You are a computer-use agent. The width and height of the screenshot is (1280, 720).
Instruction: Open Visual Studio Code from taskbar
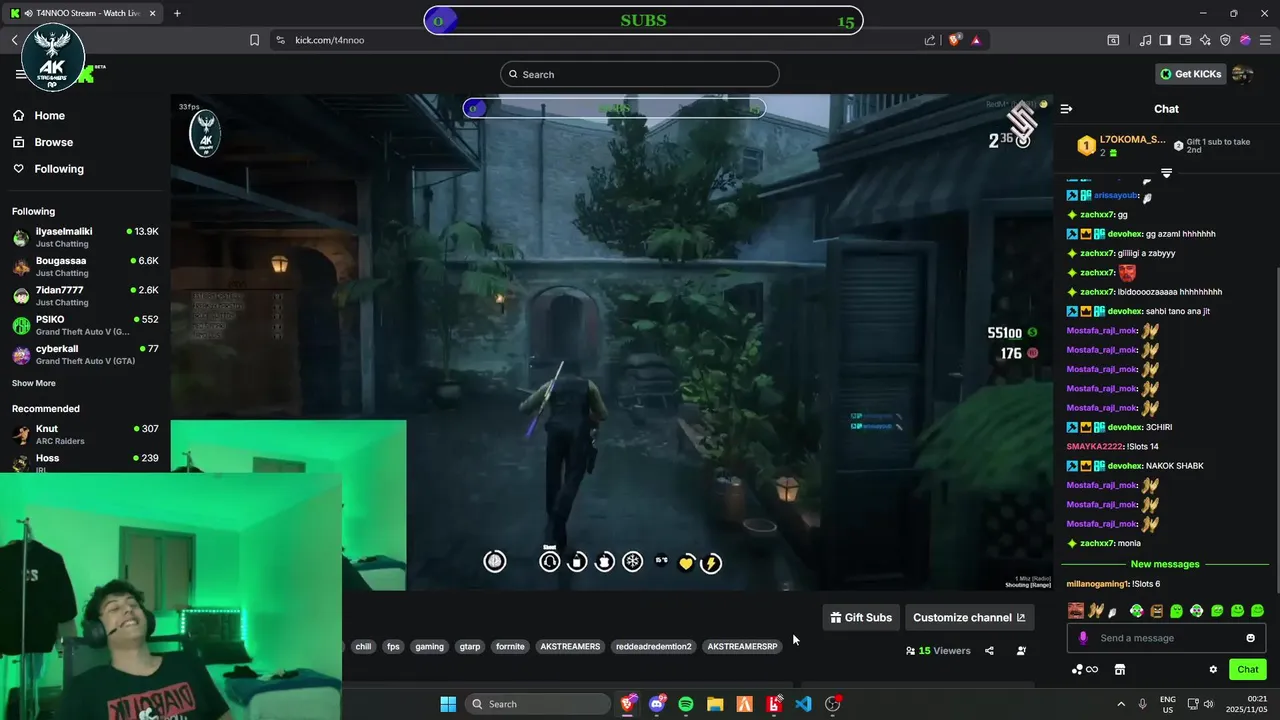click(803, 704)
